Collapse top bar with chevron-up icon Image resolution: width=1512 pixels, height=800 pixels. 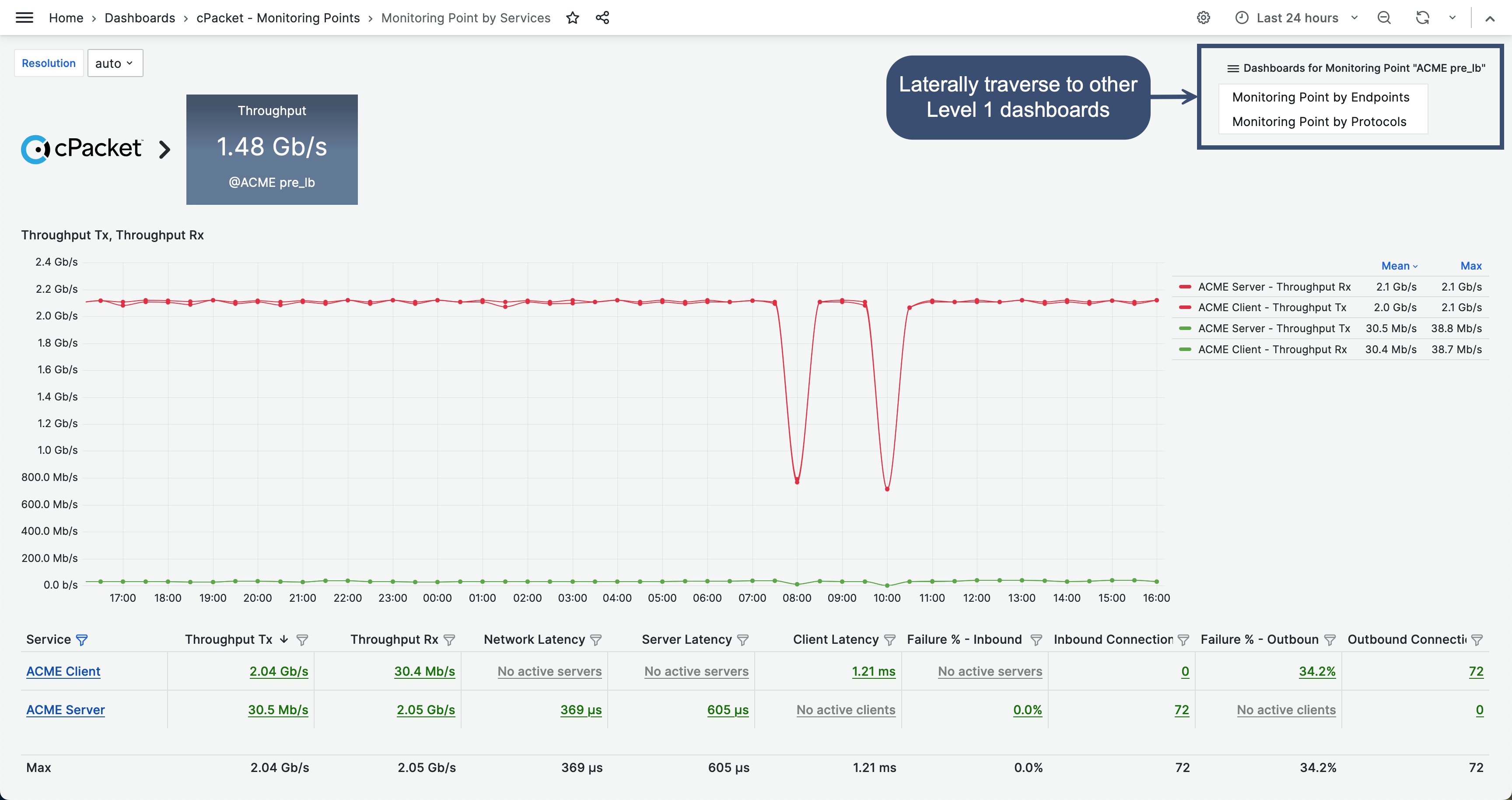coord(1490,18)
